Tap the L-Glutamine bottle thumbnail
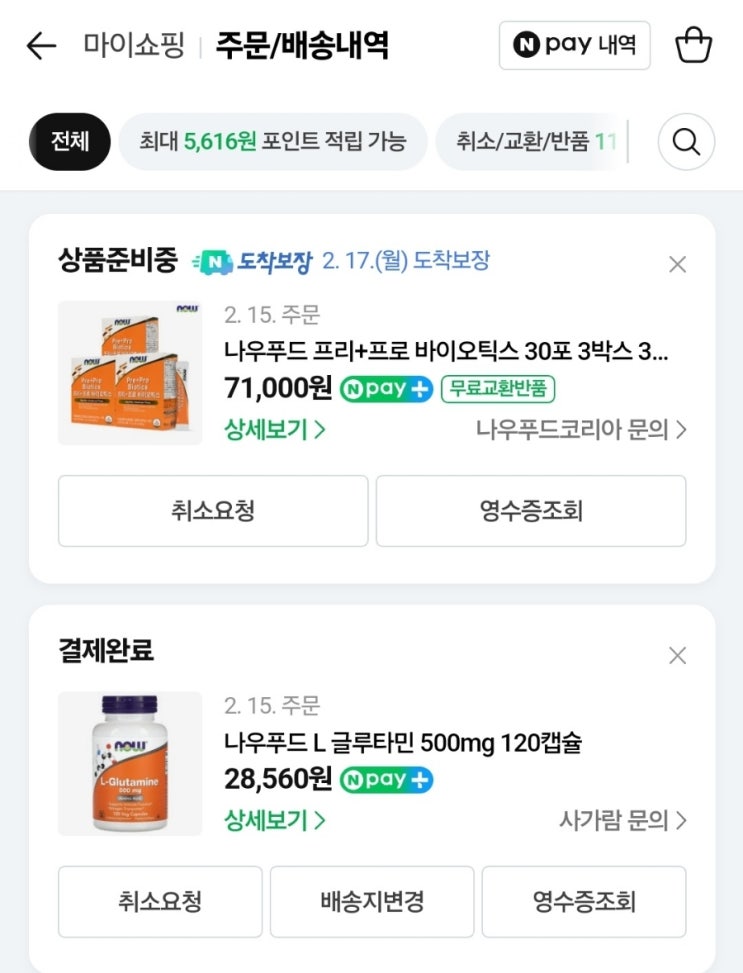743x973 pixels. pos(130,763)
